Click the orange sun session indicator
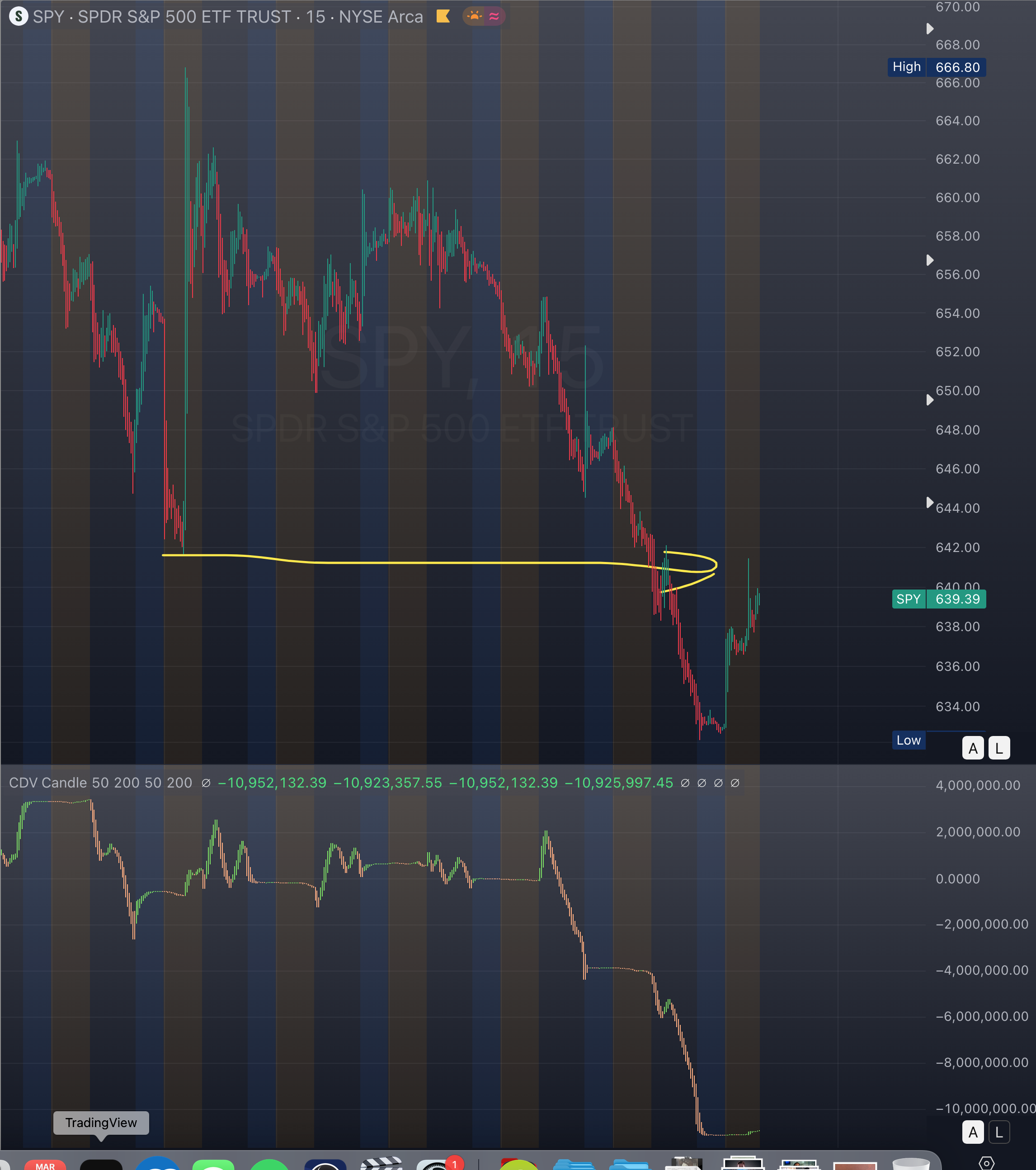This screenshot has height=1170, width=1036. tap(474, 16)
